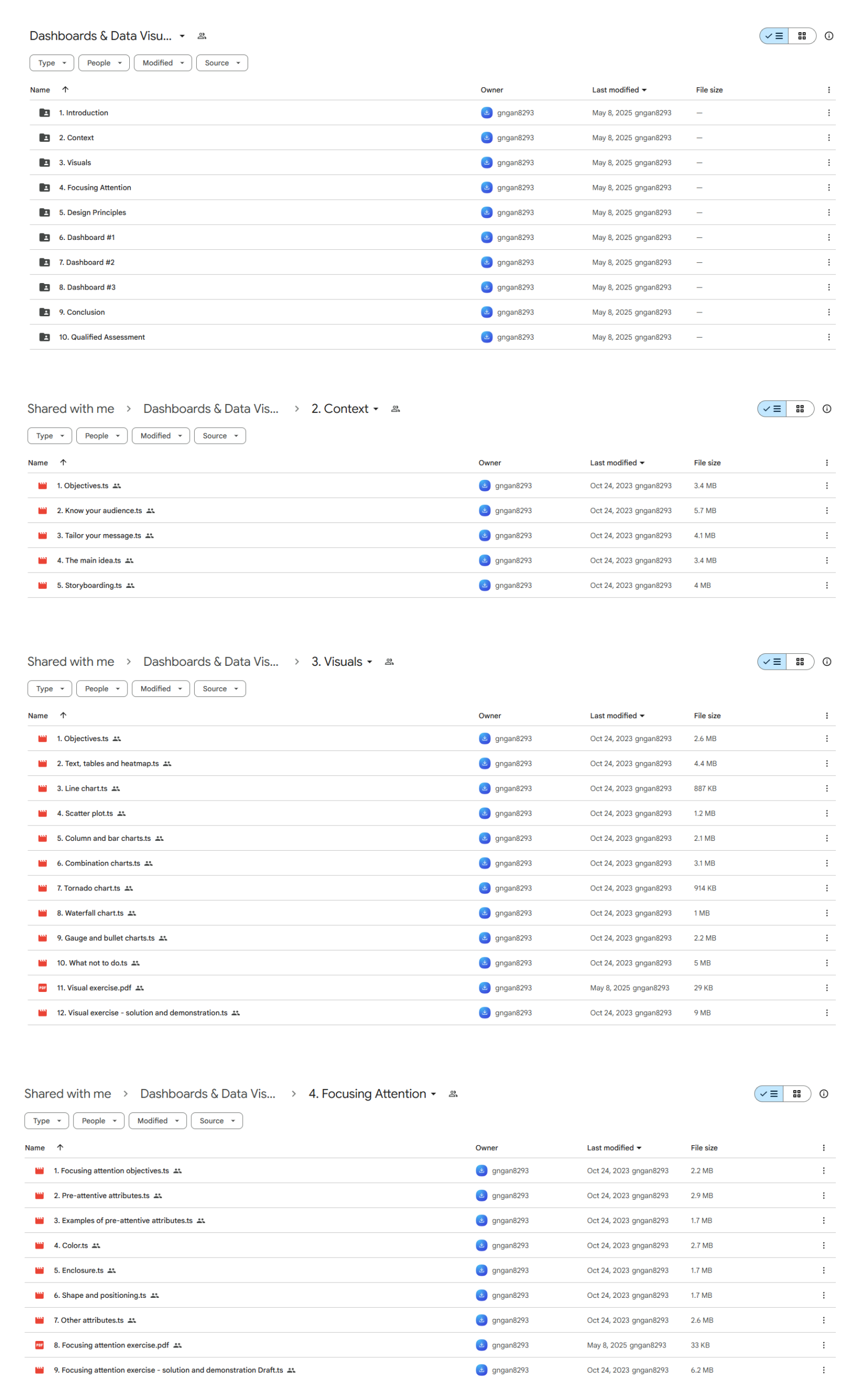868x1396 pixels.
Task: Open Source filter in 2. Context section
Action: pyautogui.click(x=220, y=436)
